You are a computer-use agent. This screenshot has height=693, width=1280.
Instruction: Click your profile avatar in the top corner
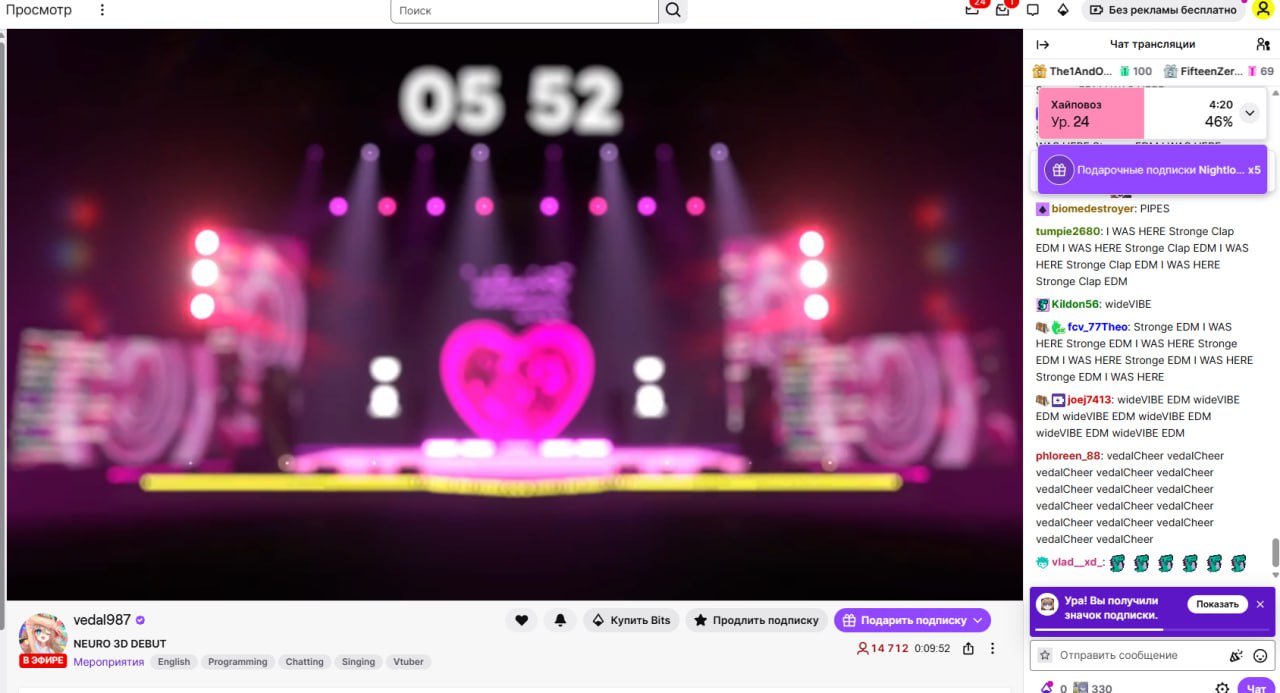(x=1262, y=9)
